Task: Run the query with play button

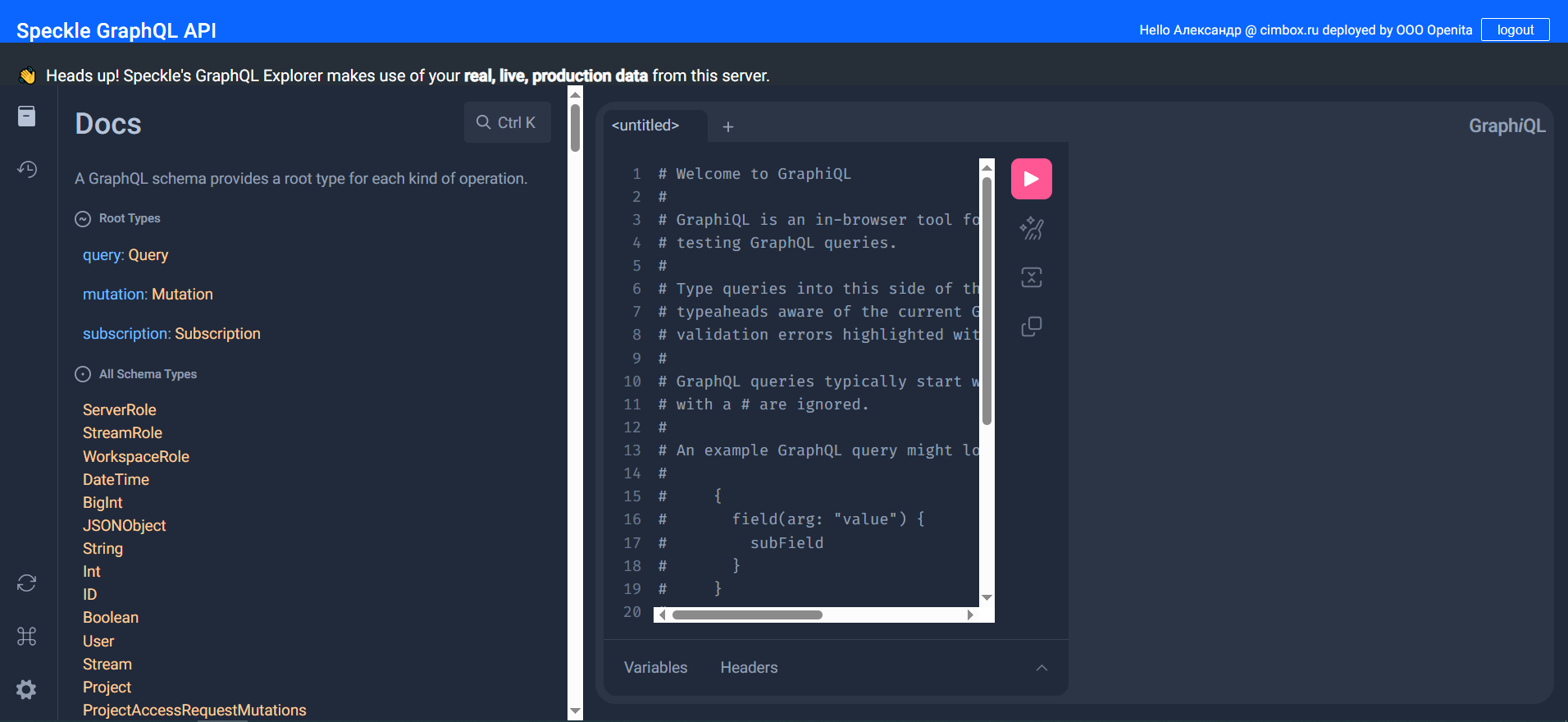Action: pyautogui.click(x=1031, y=179)
